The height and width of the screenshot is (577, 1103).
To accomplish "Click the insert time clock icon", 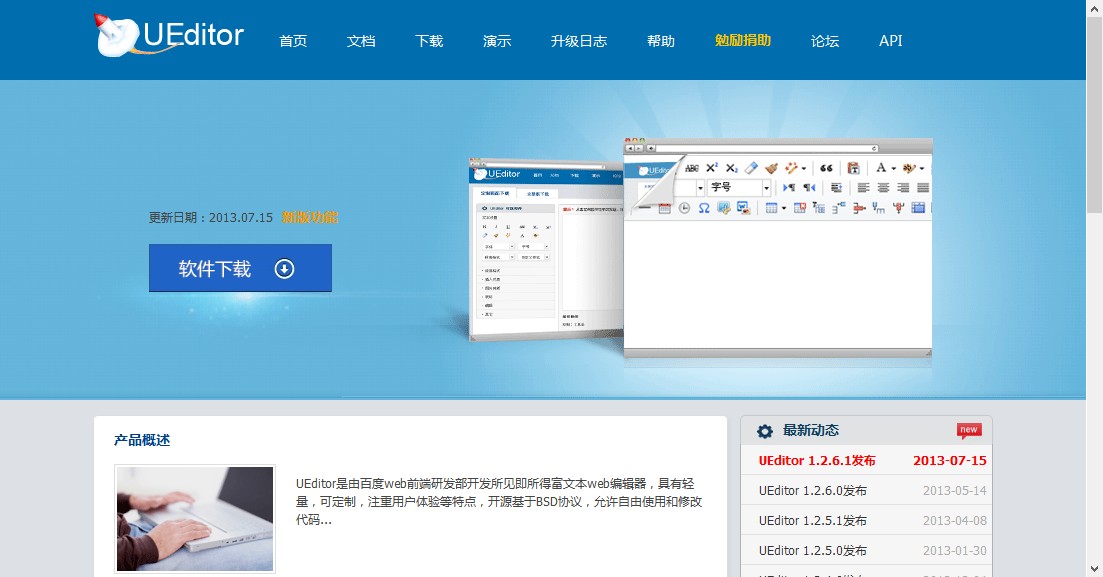I will point(684,208).
